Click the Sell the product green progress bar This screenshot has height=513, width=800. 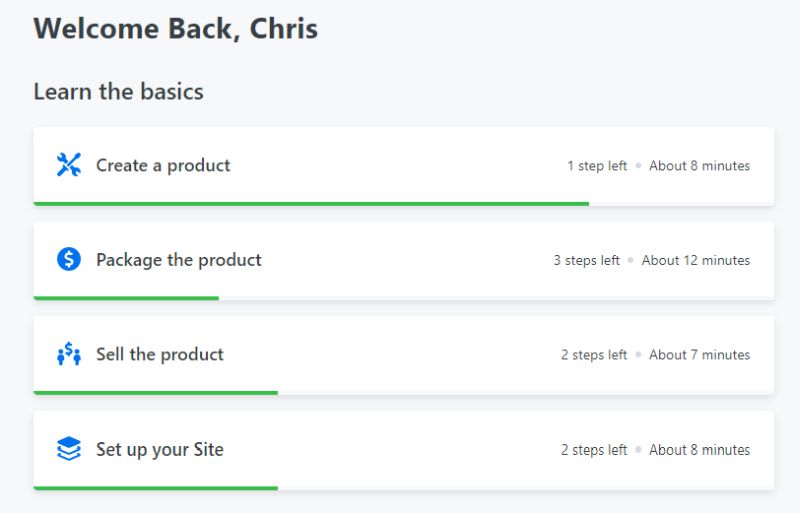(x=156, y=393)
